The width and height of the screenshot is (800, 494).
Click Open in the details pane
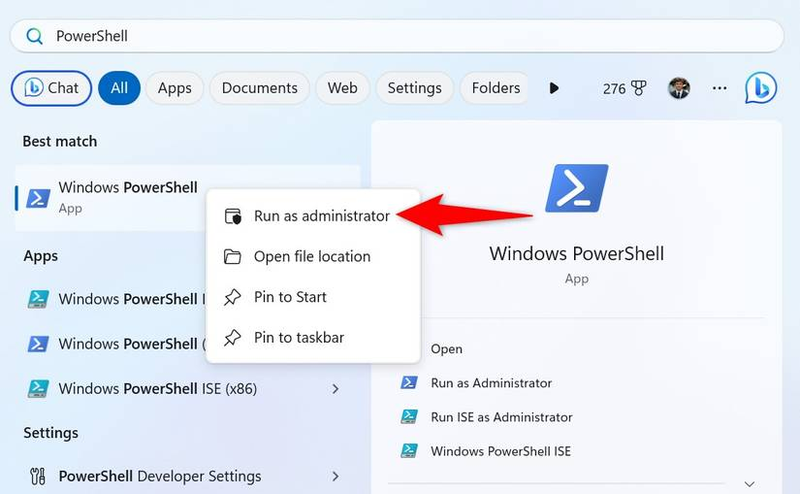pos(446,349)
